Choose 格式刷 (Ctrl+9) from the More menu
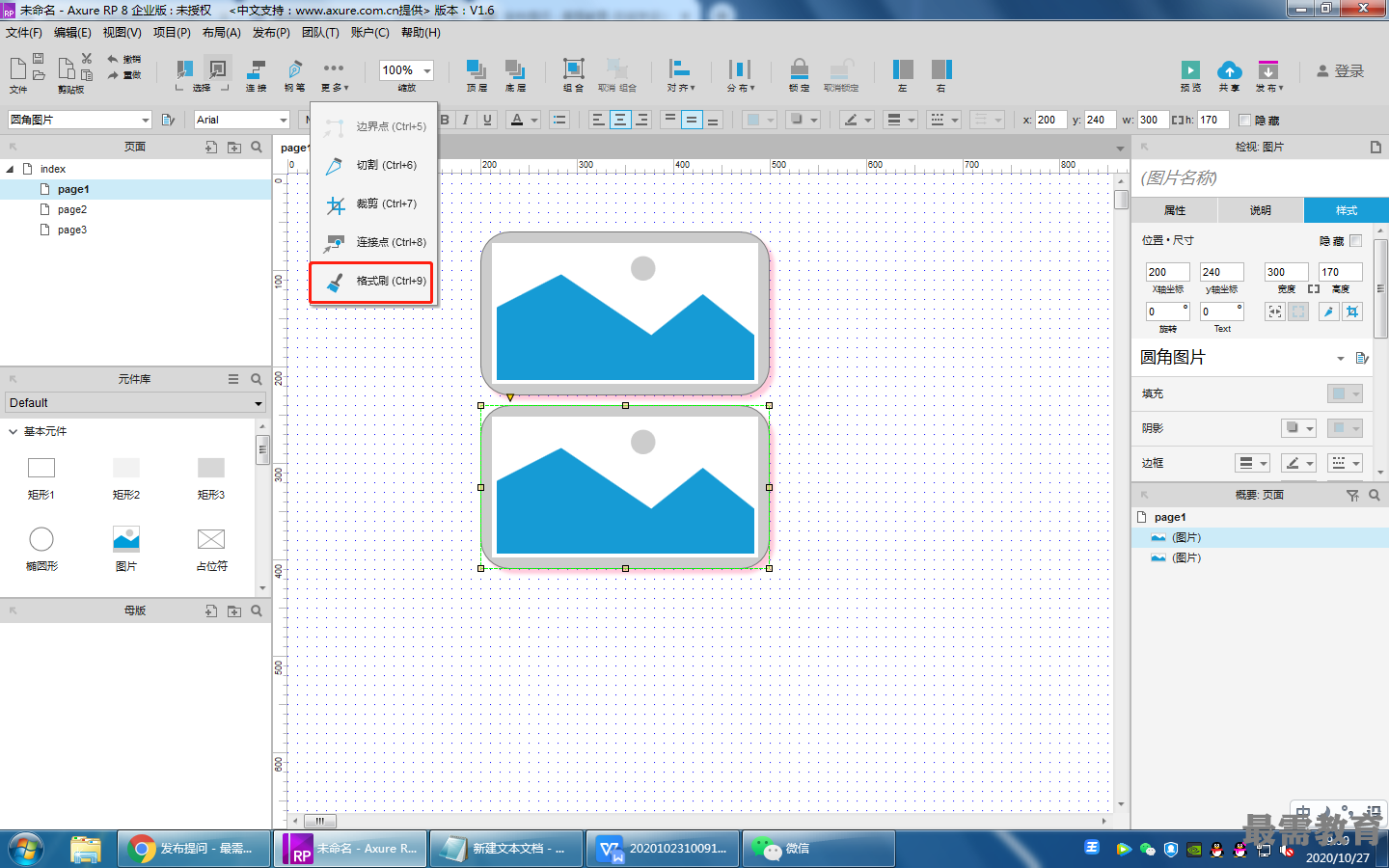The width and height of the screenshot is (1389, 868). click(x=371, y=282)
